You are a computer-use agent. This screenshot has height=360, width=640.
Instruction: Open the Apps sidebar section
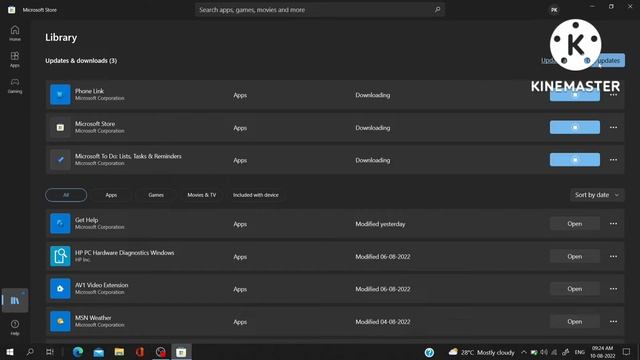click(x=15, y=59)
